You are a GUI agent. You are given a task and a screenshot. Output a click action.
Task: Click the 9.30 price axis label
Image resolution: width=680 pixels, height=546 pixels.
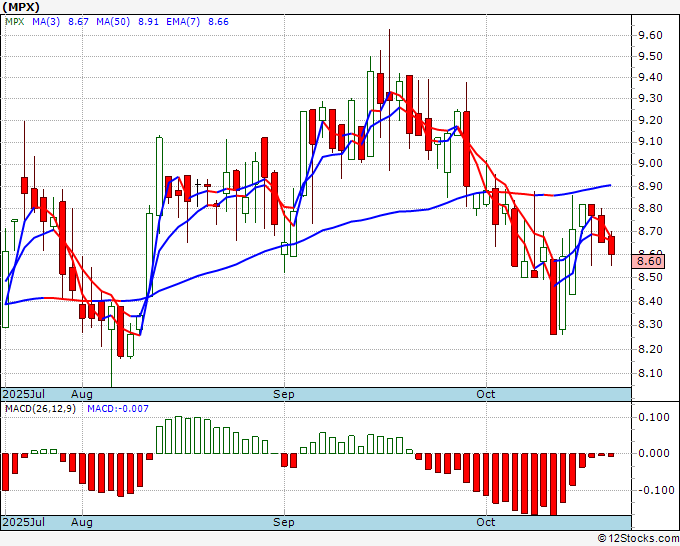click(x=650, y=98)
